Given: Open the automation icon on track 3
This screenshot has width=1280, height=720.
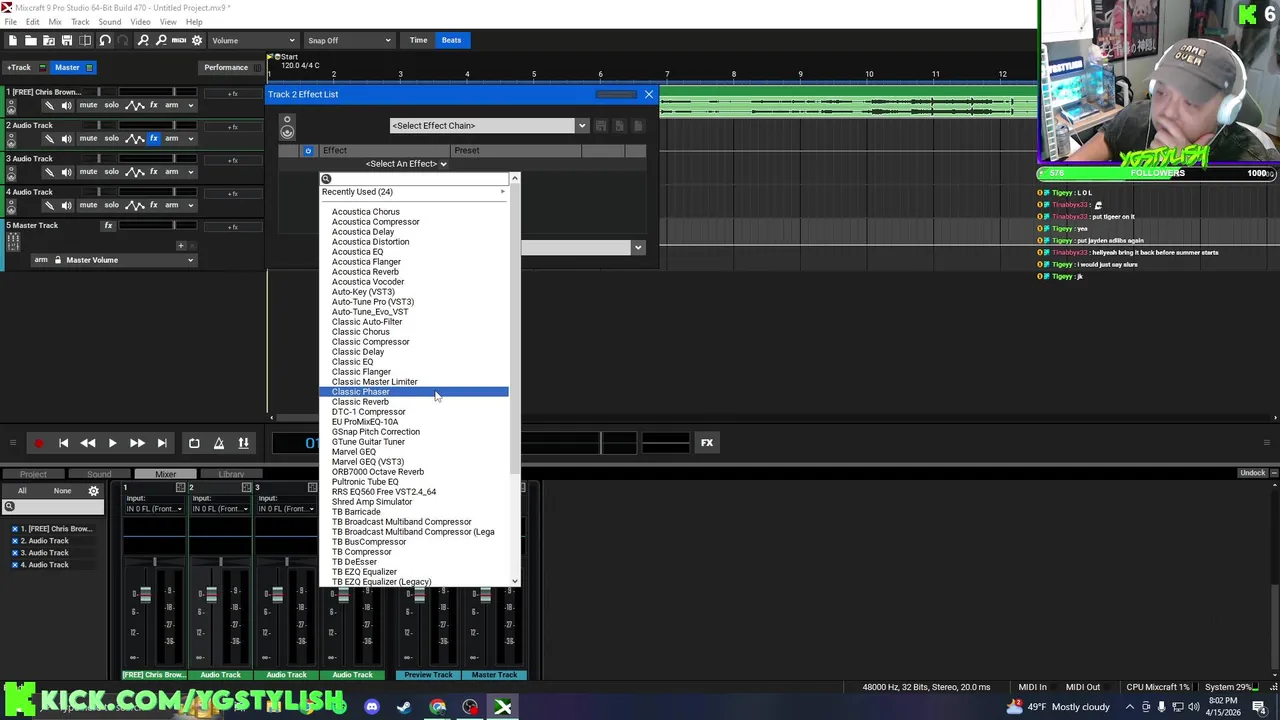Looking at the screenshot, I should pyautogui.click(x=135, y=172).
